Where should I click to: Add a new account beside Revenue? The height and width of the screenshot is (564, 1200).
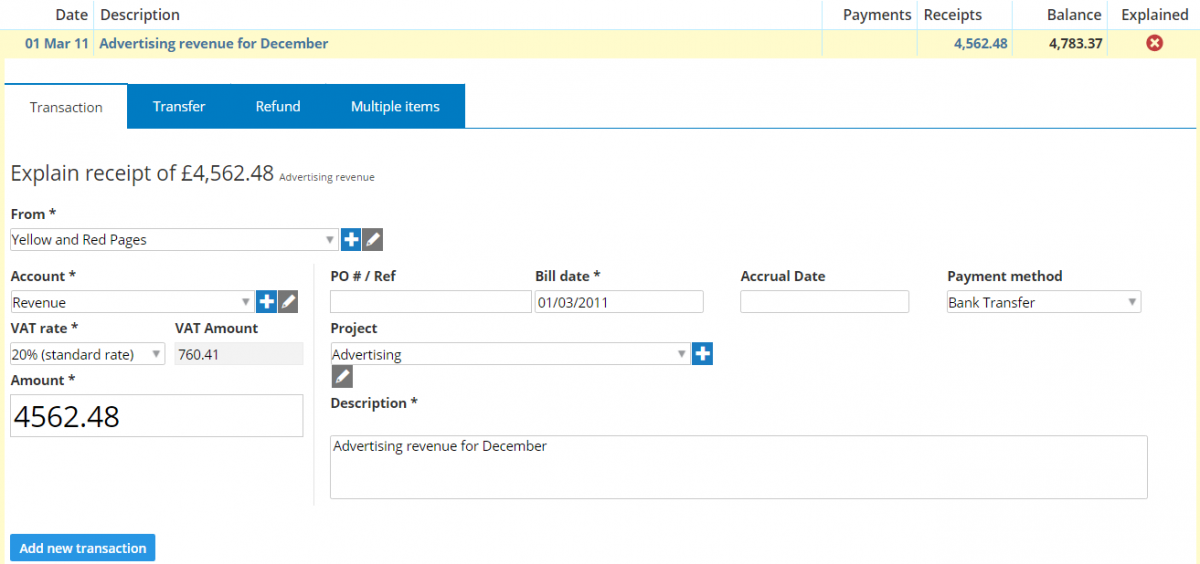[267, 301]
